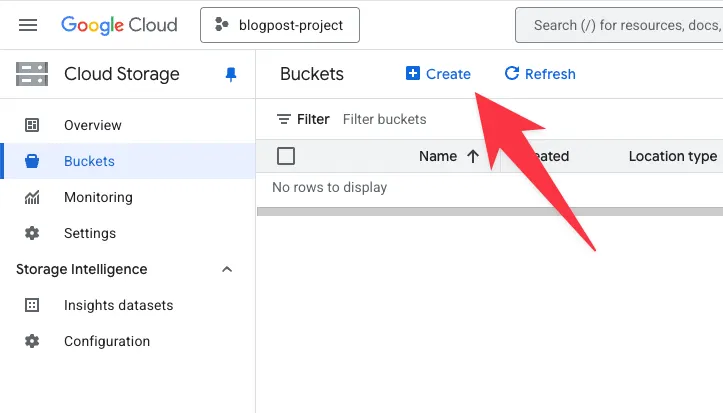Sort by Name using the arrow
Screen dimensions: 723x413
pos(473,156)
